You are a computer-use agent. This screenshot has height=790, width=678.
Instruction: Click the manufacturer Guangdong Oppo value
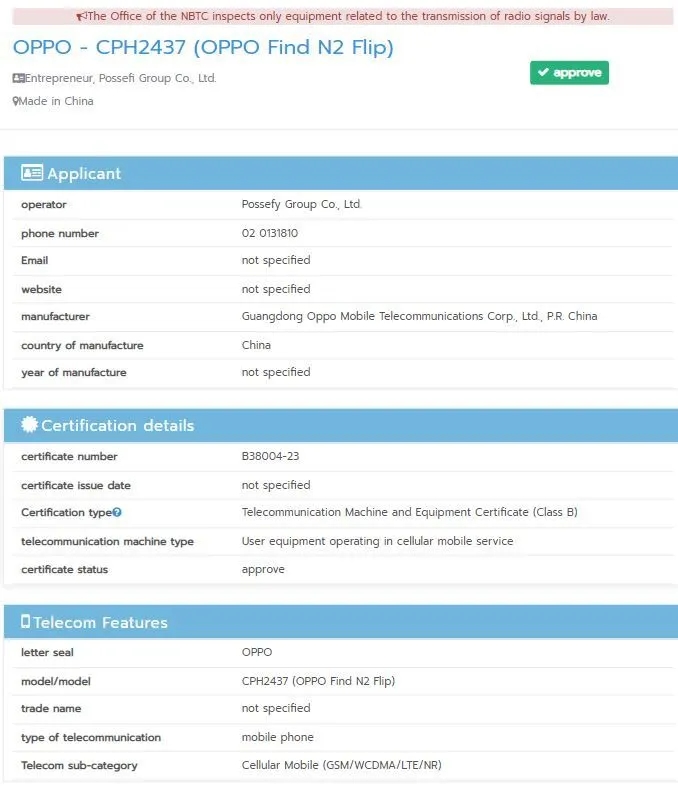(x=420, y=316)
